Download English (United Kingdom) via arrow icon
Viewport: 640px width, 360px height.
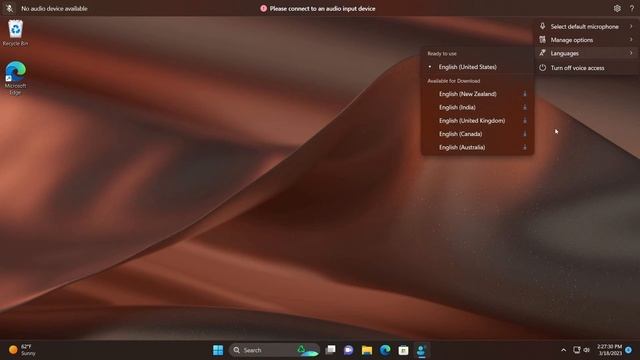[525, 121]
